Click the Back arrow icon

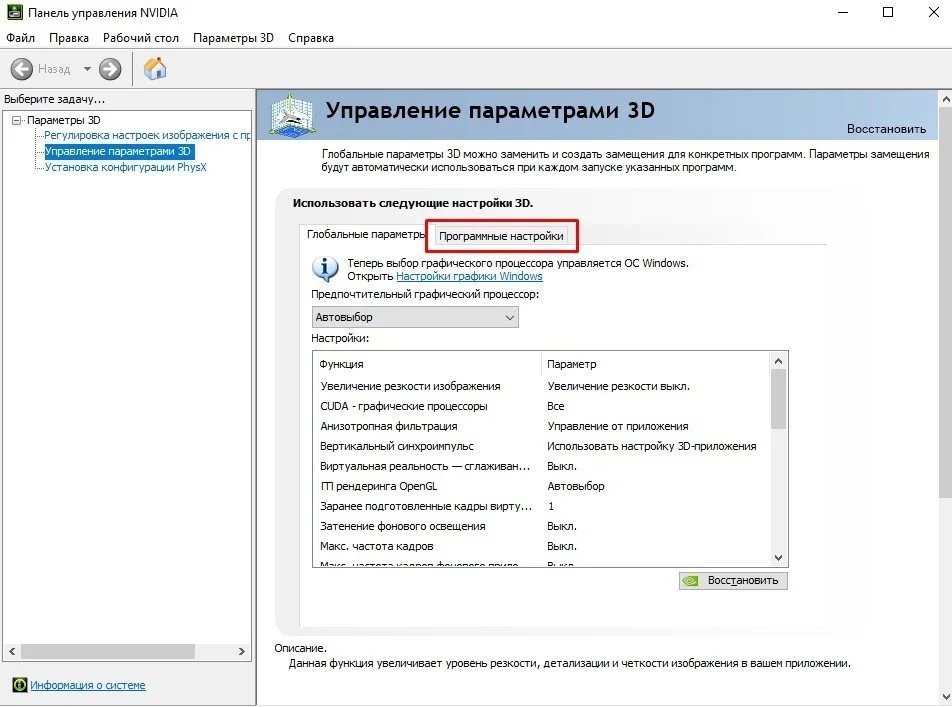click(x=22, y=69)
